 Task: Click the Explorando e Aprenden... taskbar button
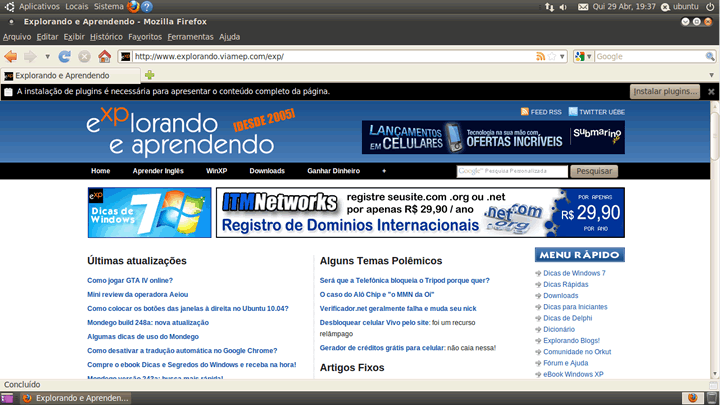click(x=76, y=398)
